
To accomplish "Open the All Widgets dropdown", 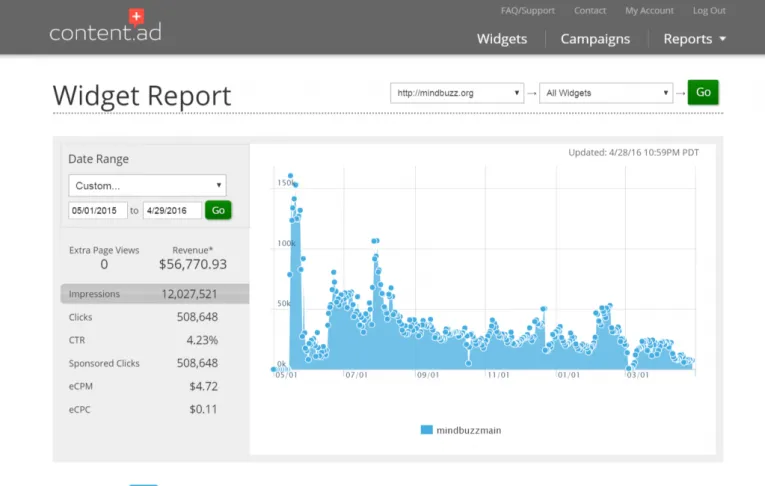I will click(606, 93).
